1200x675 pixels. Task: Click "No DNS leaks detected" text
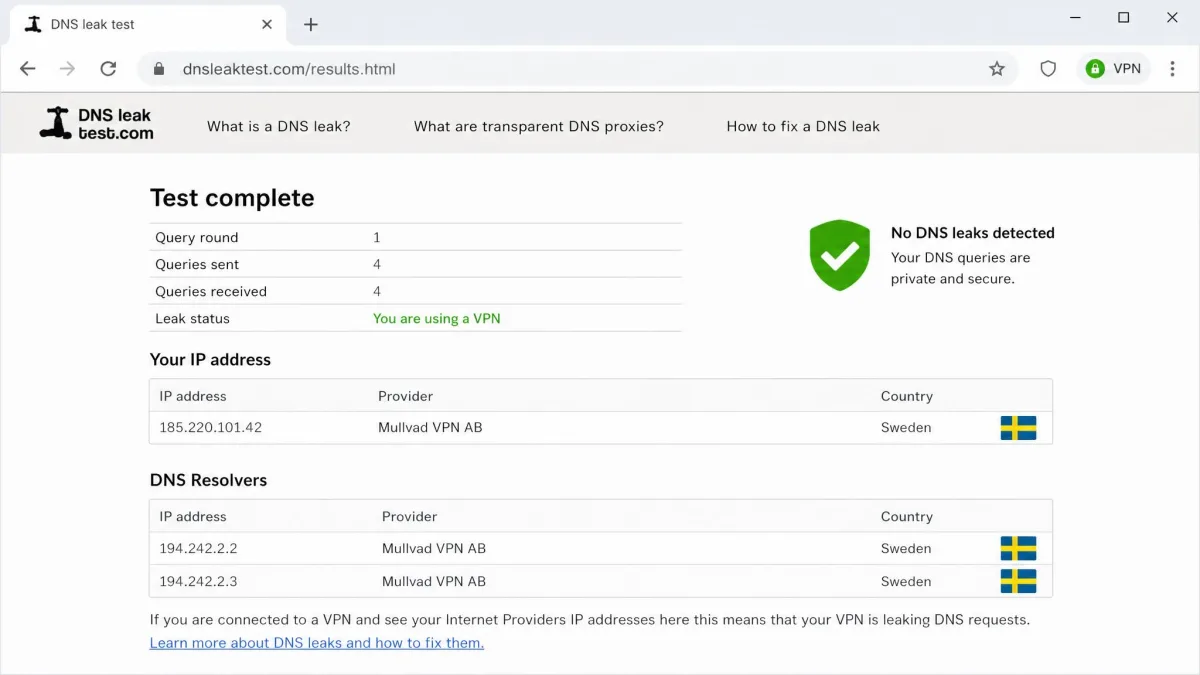point(973,233)
